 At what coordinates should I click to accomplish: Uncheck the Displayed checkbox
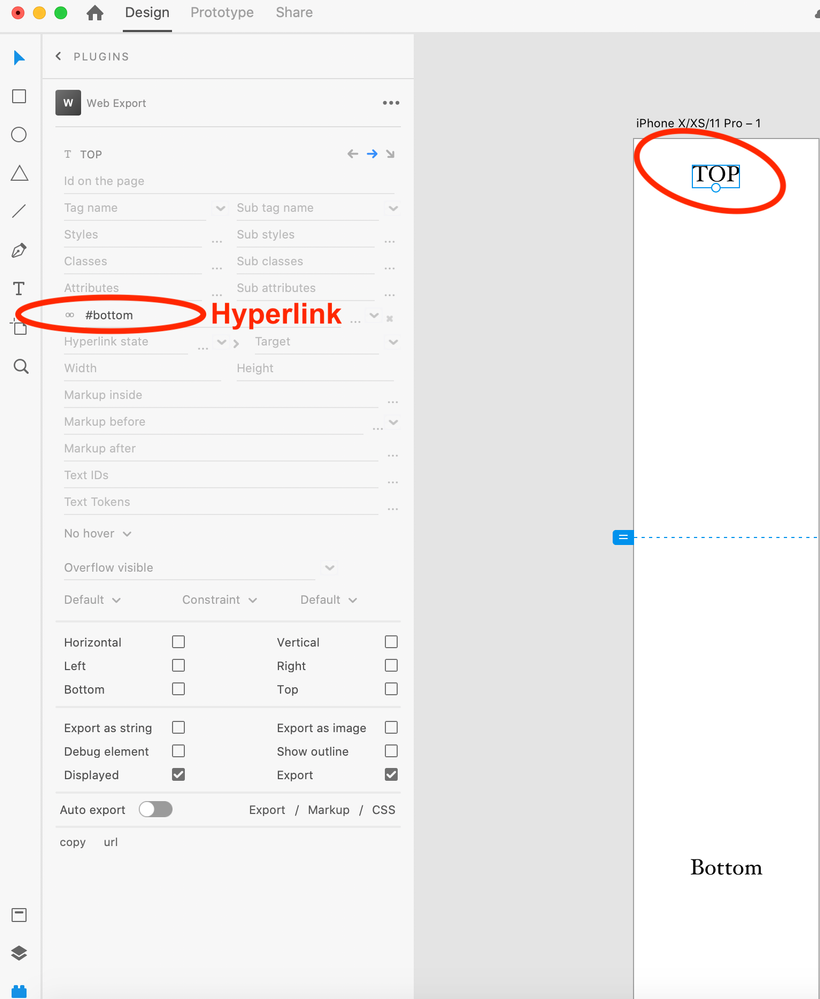point(178,775)
